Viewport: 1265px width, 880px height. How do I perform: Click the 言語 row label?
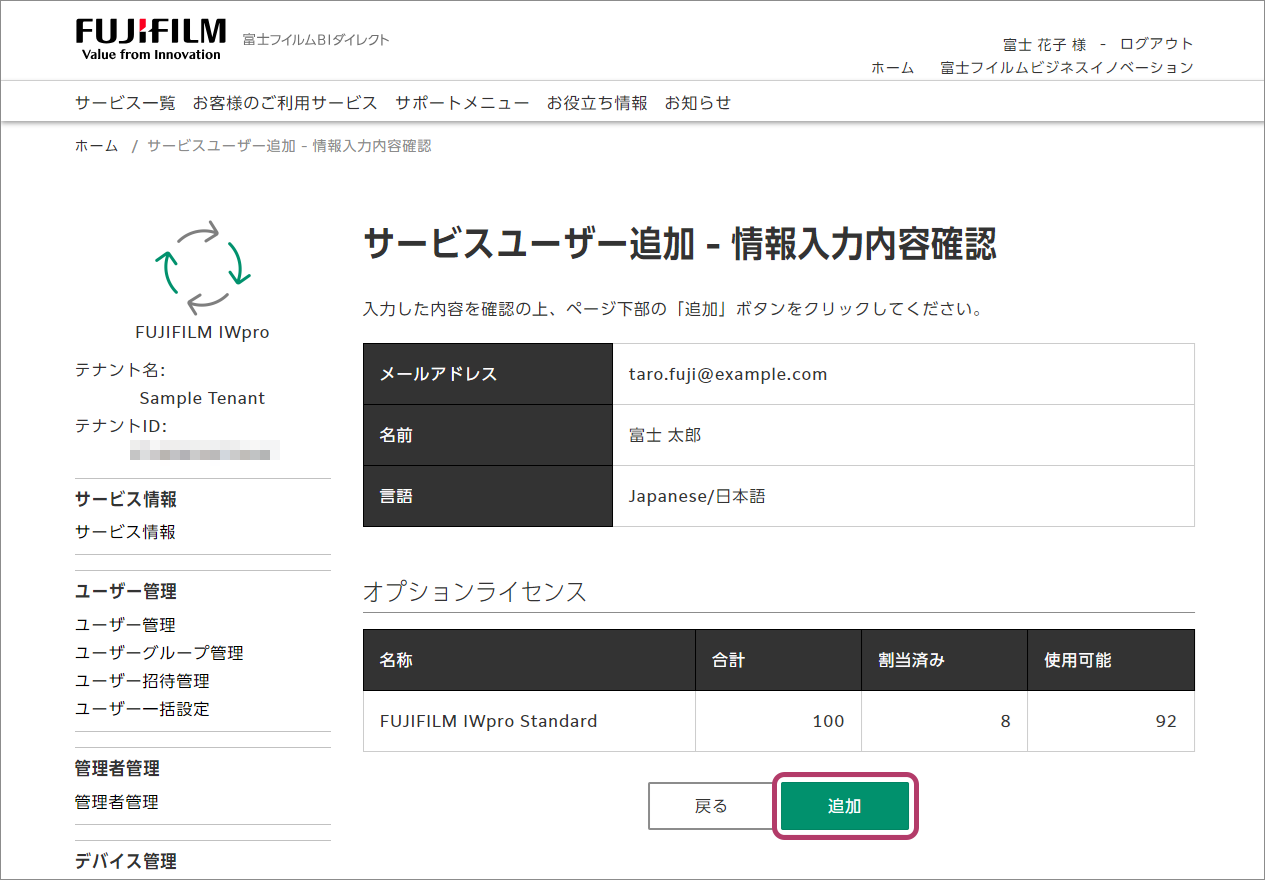tap(396, 496)
